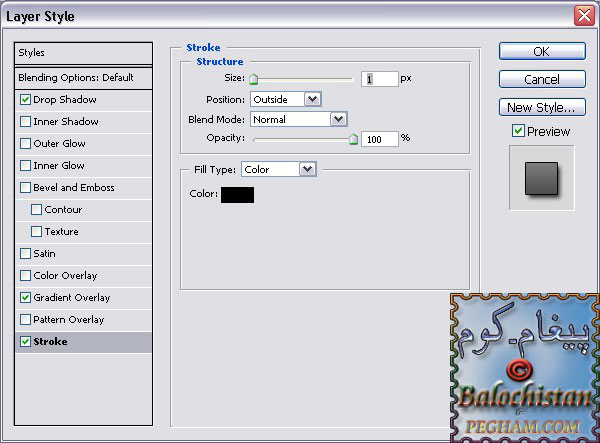Check the Texture checkbox

[36, 231]
